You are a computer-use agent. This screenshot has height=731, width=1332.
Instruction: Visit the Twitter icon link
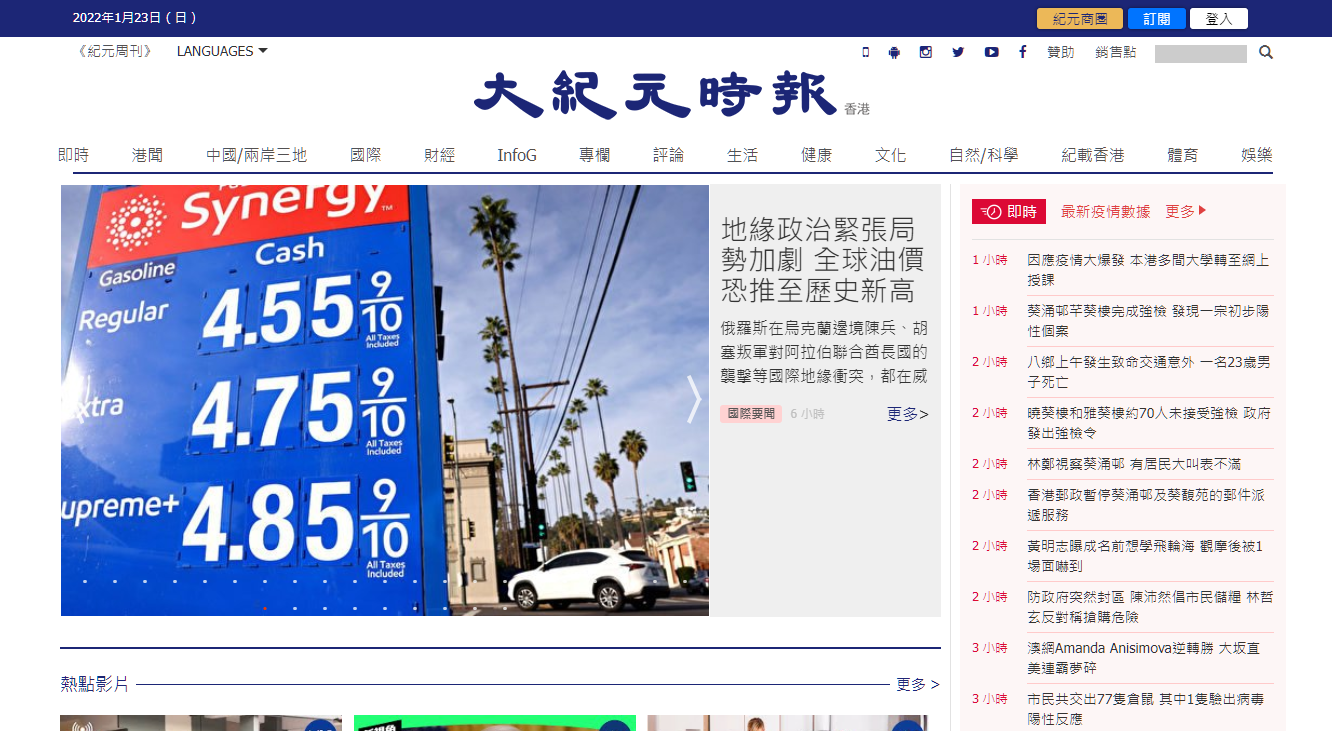(x=958, y=52)
